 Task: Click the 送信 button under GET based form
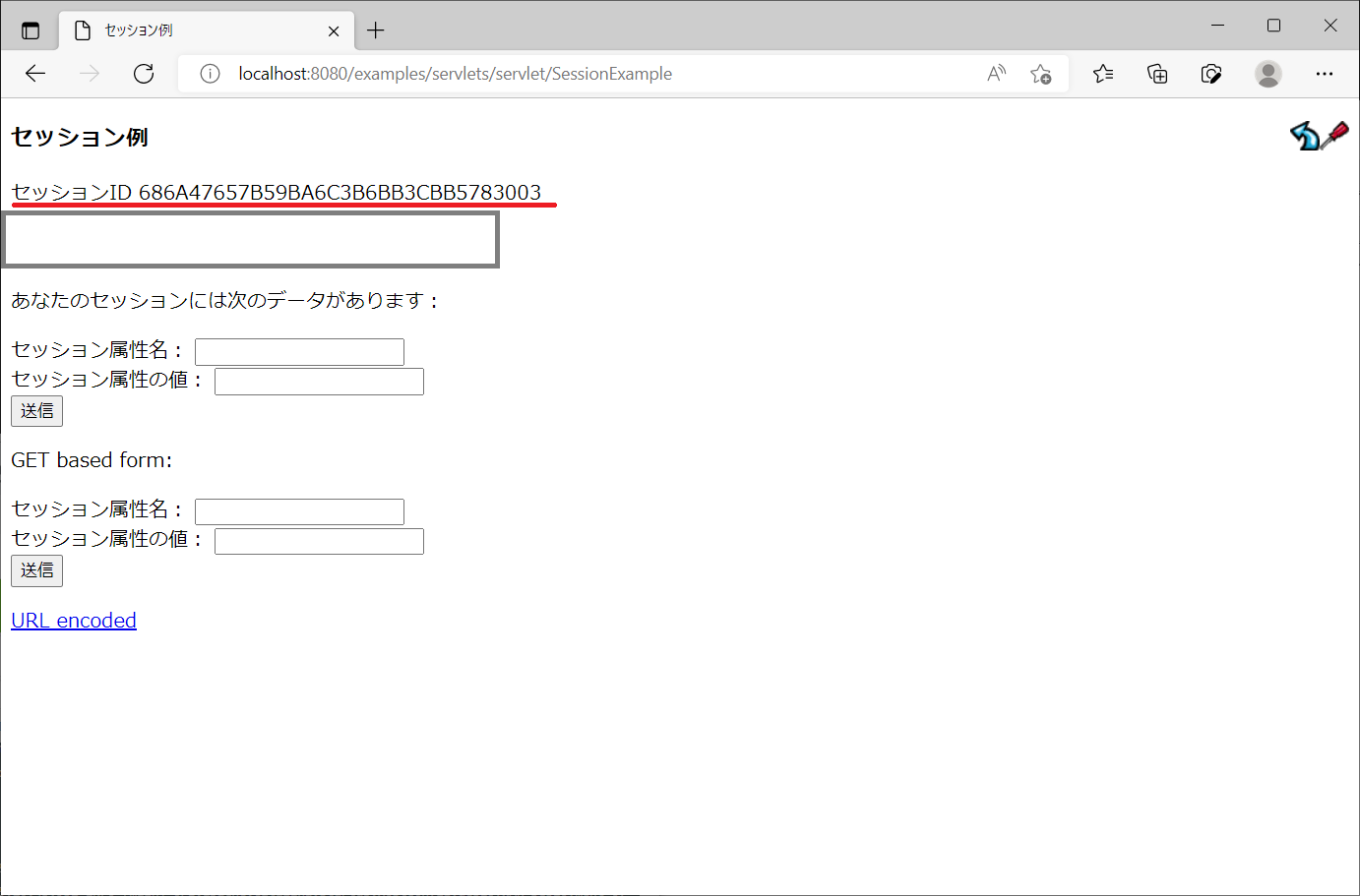pos(36,570)
